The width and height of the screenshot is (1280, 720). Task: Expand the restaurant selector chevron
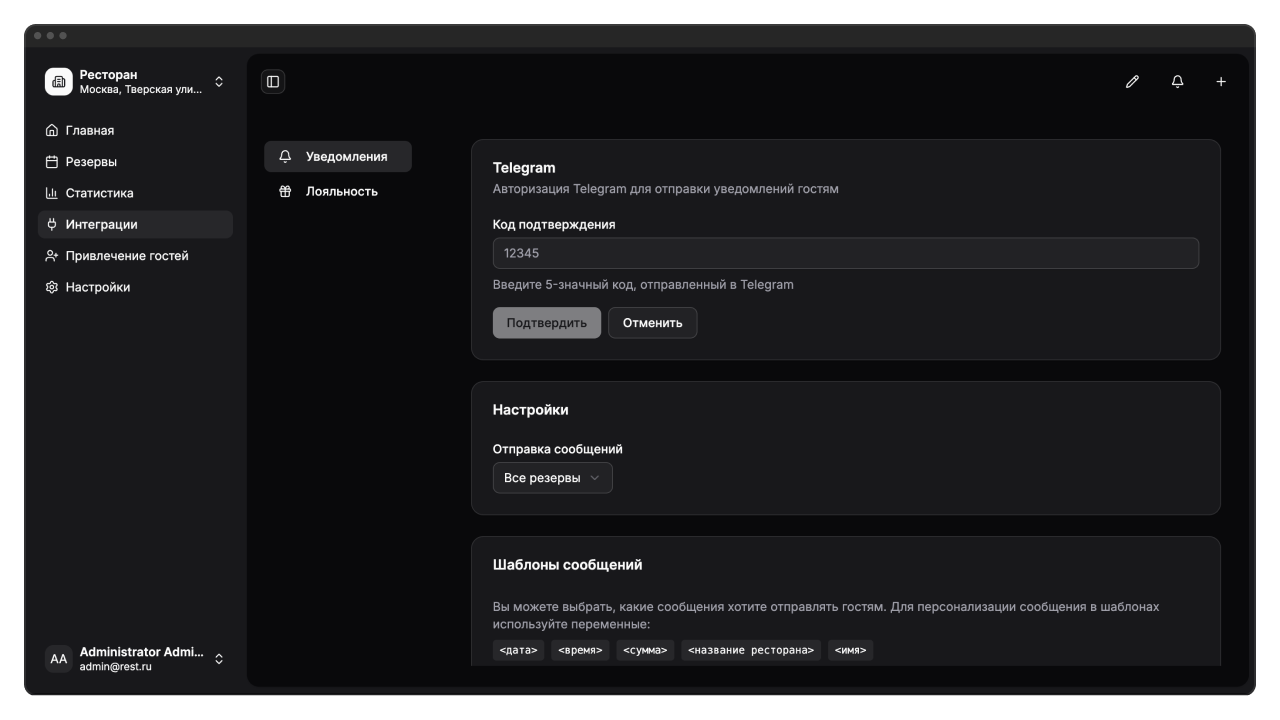[x=219, y=82]
